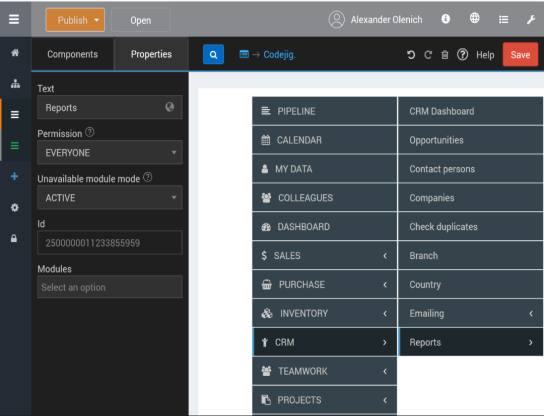Open the Publish button dropdown arrow
544x416 pixels.
[97, 20]
